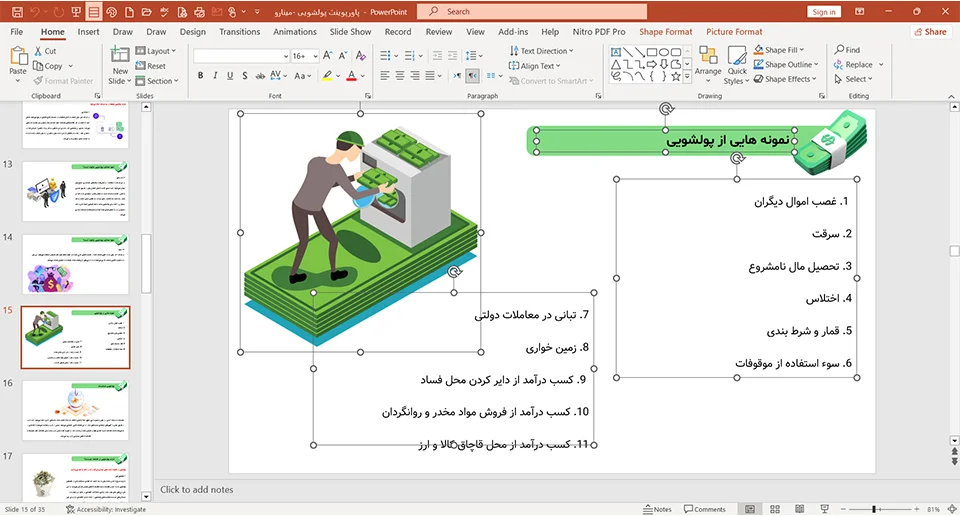Screen dimensions: 960x516
Task: Adjust the zoom slider handle
Action: (x=874, y=509)
